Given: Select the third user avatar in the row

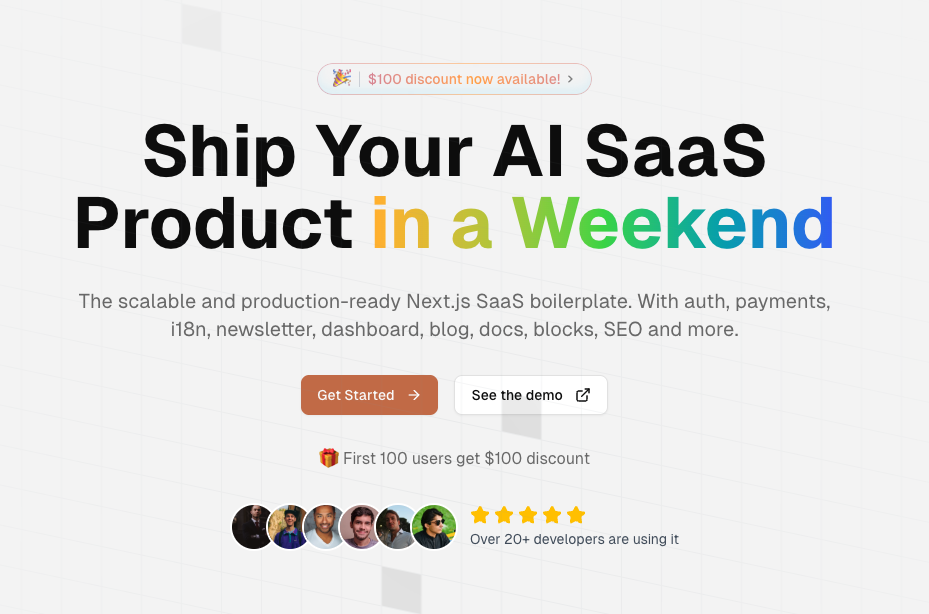Looking at the screenshot, I should point(325,527).
